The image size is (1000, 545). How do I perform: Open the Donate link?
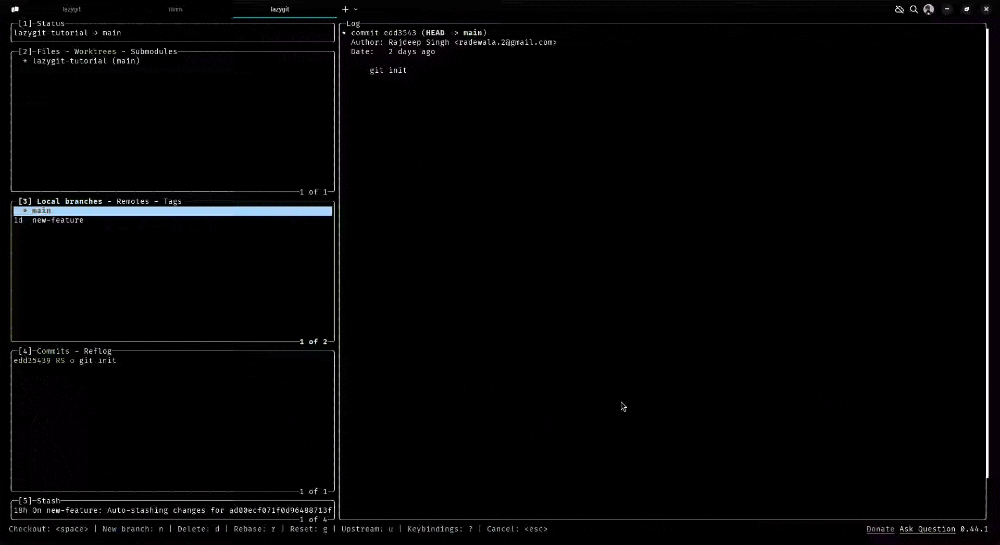880,529
